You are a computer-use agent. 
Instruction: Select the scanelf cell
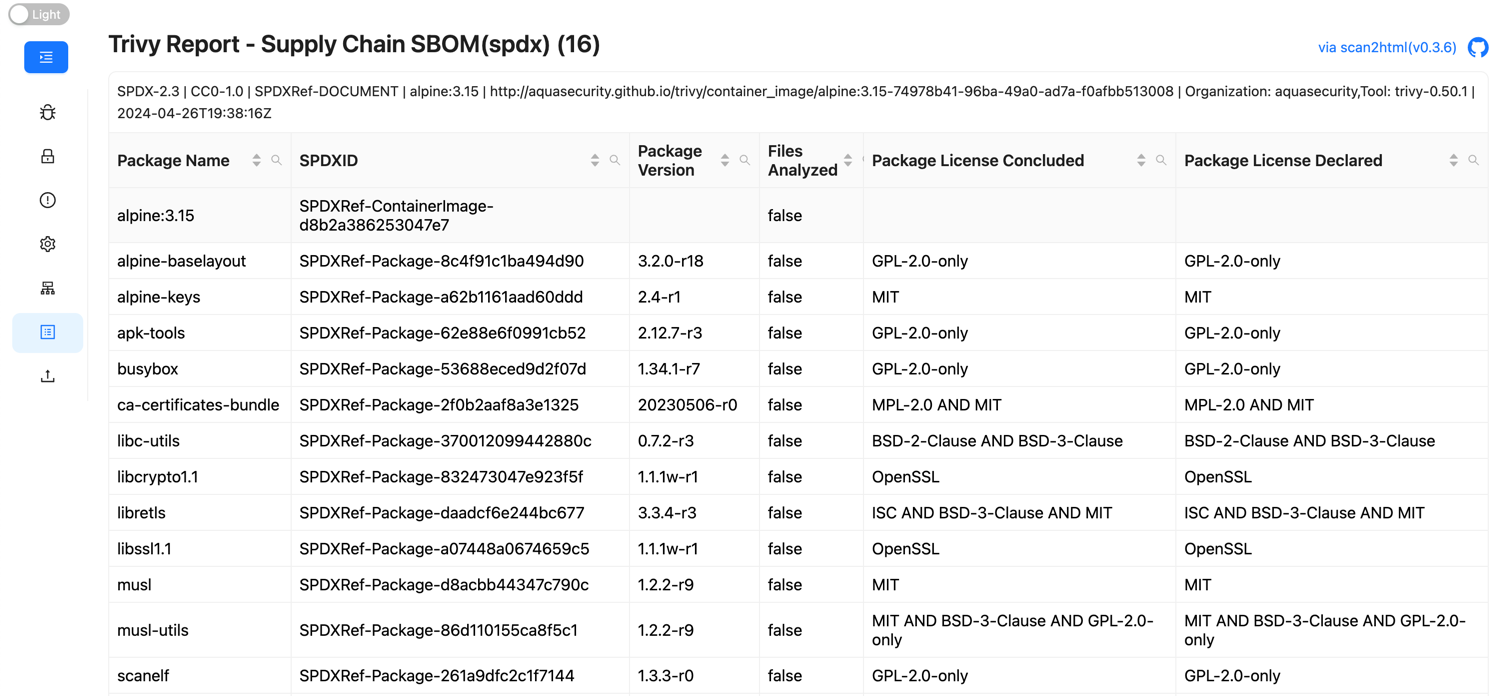200,676
